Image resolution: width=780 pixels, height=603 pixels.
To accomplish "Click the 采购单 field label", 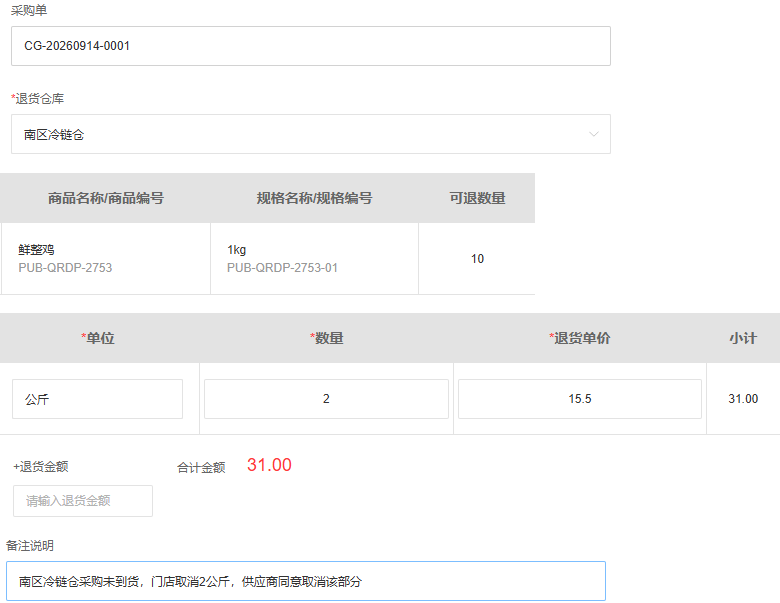I will coord(29,10).
